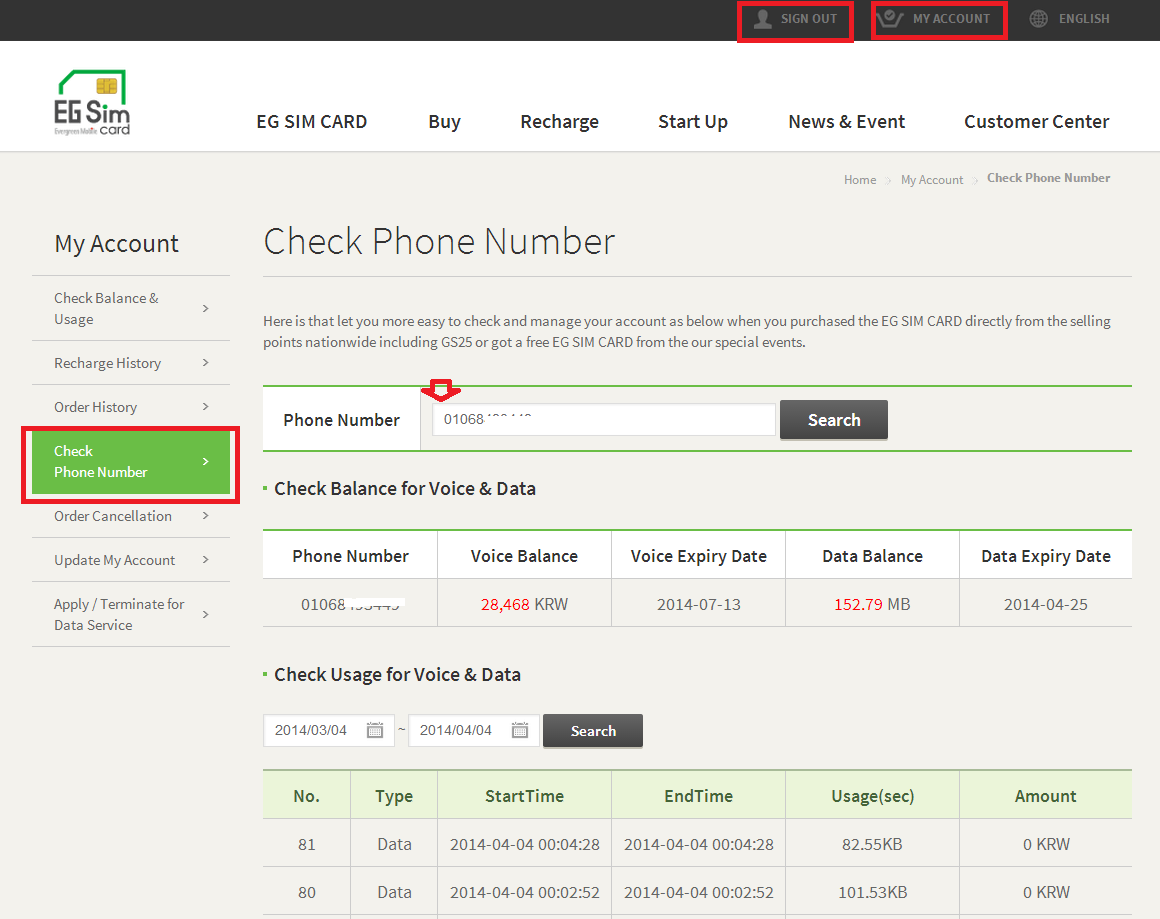
Task: Open the start date calendar icon
Action: tap(375, 730)
